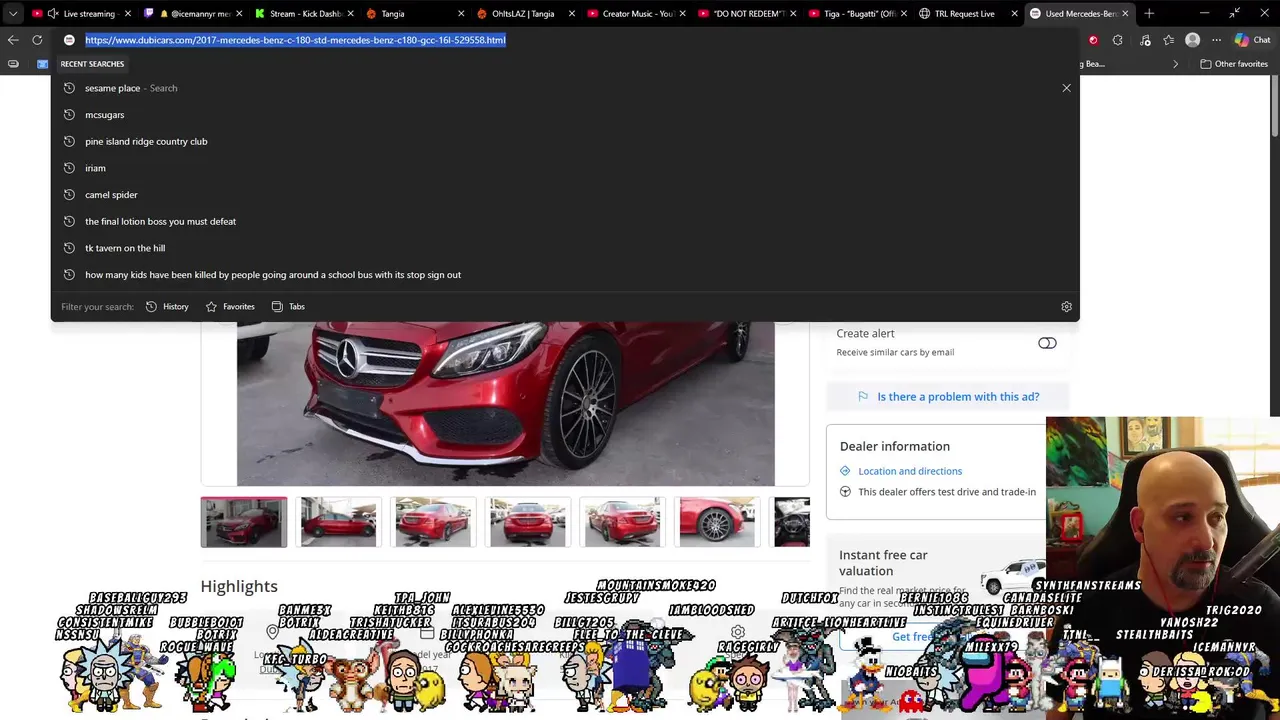1280x720 pixels.
Task: Close the TRL Request Live tab
Action: [1015, 14]
